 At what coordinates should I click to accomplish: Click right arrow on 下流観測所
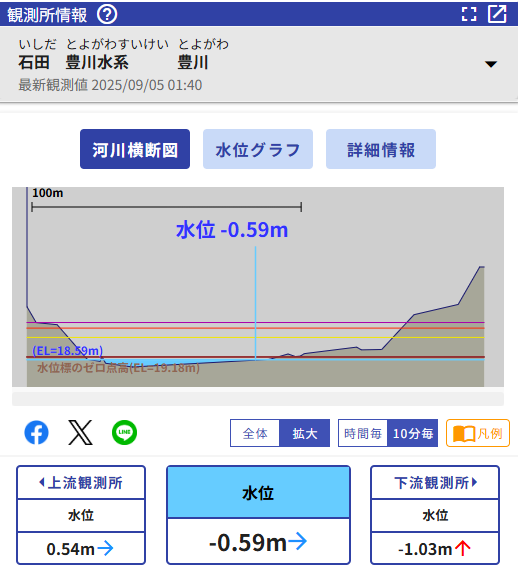tap(474, 482)
